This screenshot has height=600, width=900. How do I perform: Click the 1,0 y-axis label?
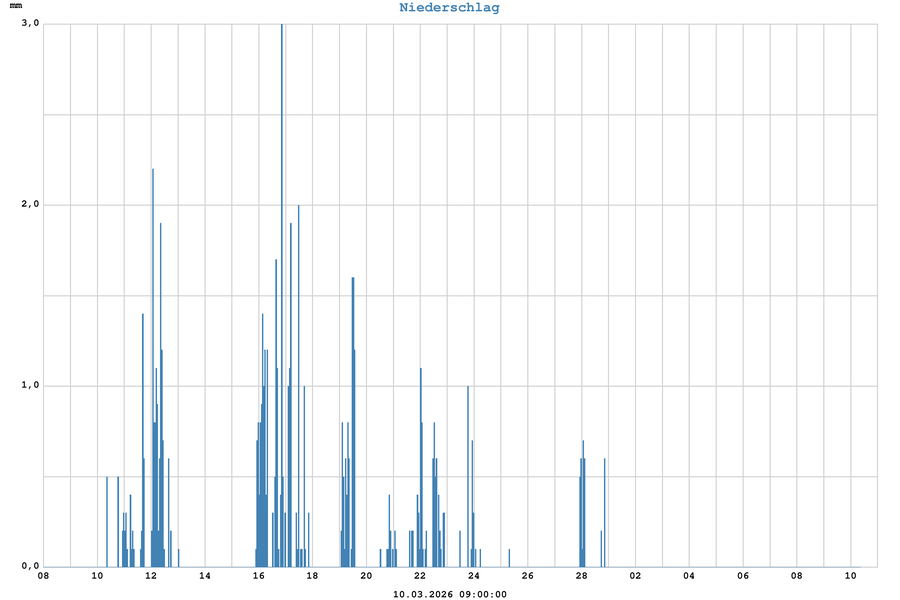30,385
